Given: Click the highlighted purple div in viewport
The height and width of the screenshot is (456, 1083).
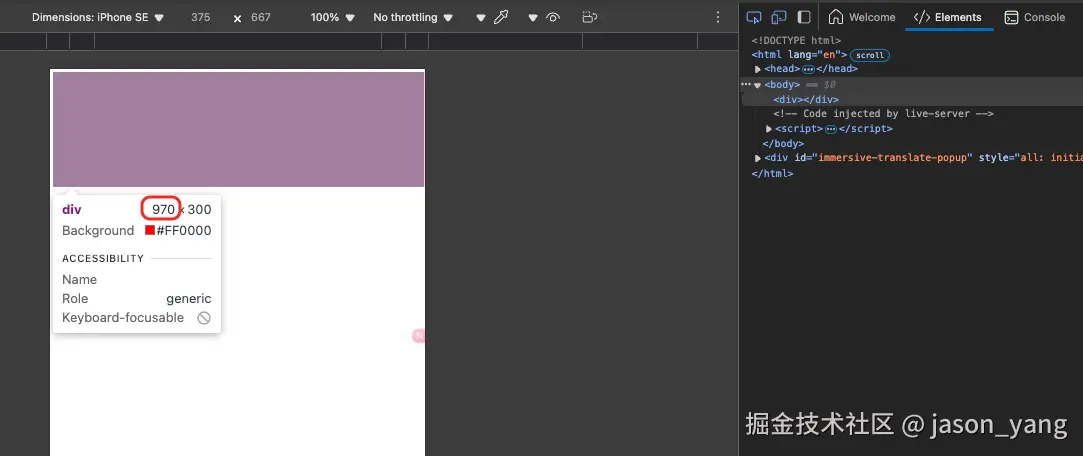Looking at the screenshot, I should tap(238, 129).
